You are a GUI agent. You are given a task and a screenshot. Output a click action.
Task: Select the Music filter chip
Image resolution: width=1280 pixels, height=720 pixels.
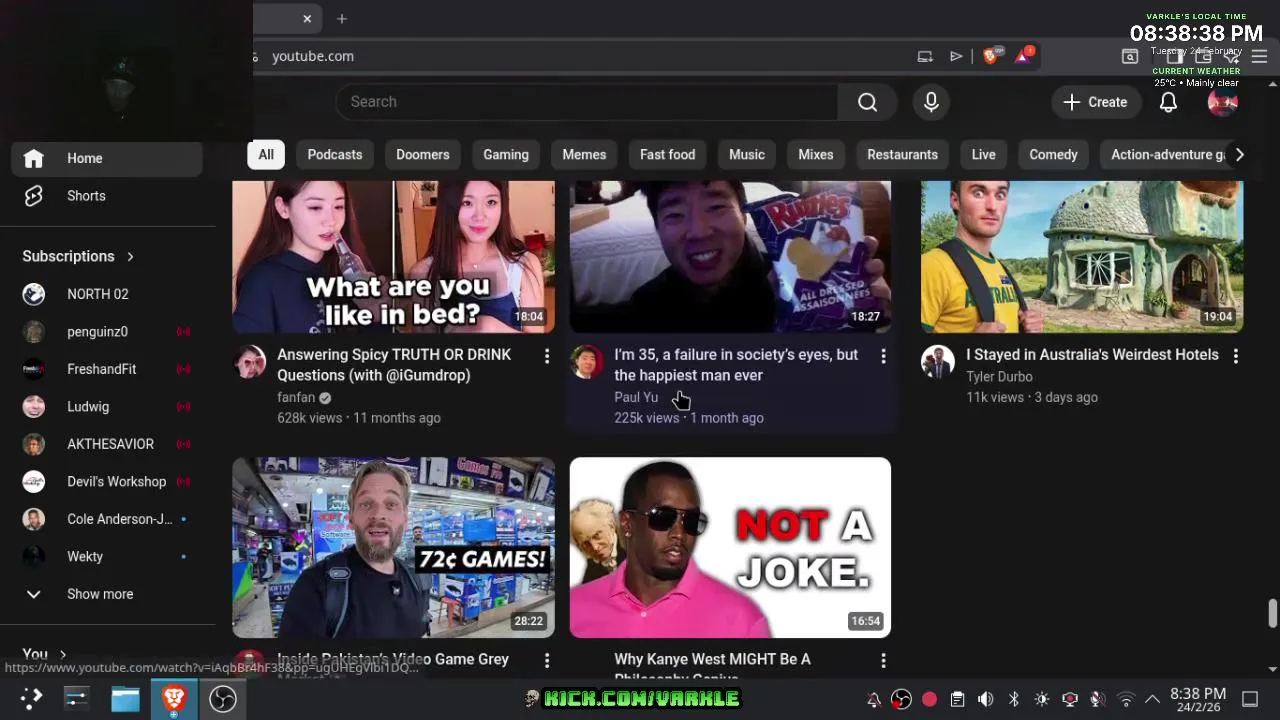tap(747, 154)
